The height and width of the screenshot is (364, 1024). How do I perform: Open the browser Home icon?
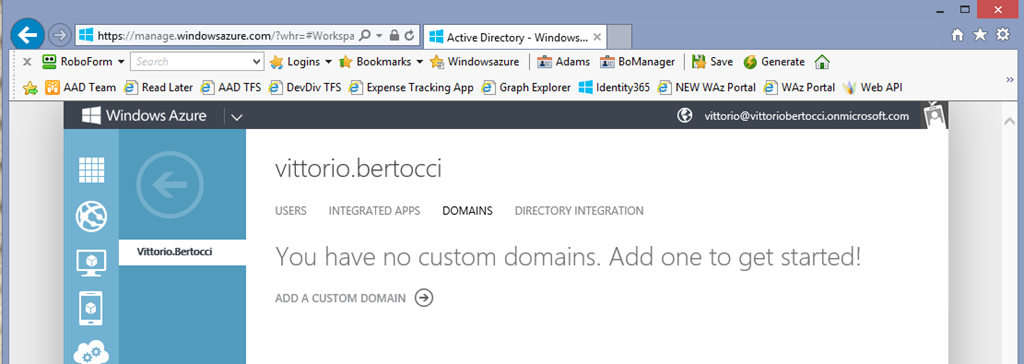[x=958, y=35]
